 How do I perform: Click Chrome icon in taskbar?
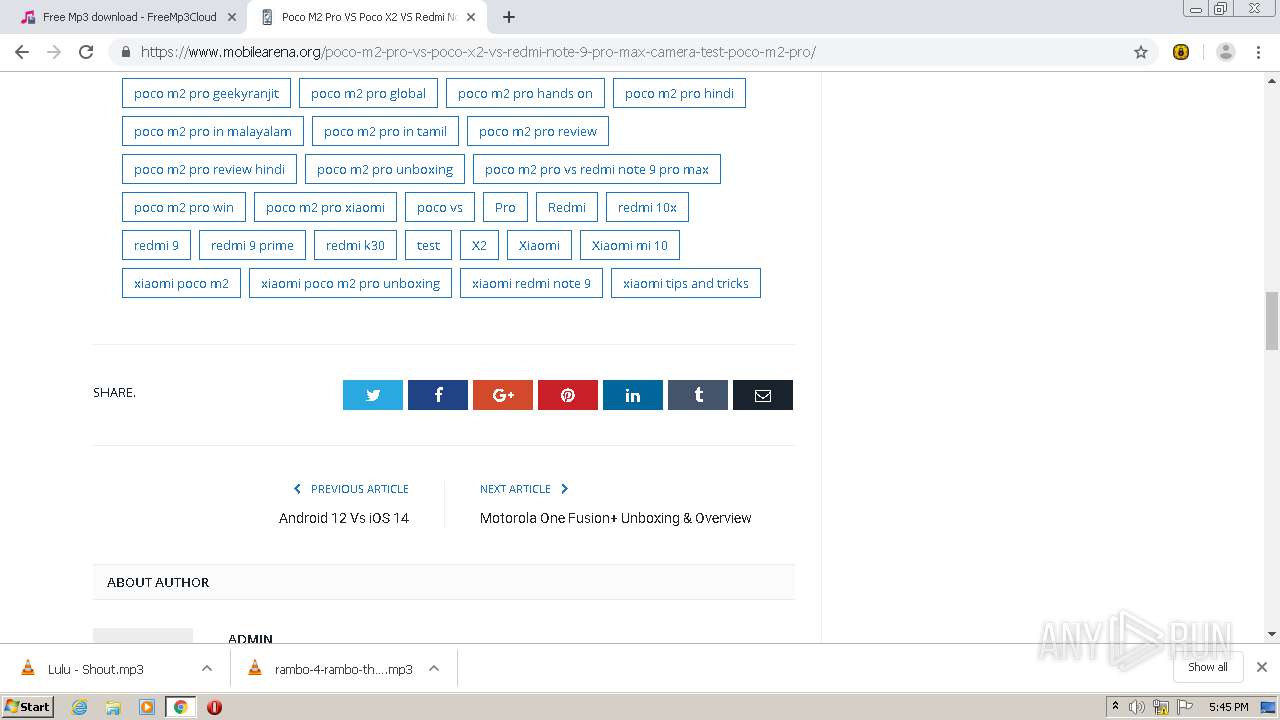tap(180, 707)
